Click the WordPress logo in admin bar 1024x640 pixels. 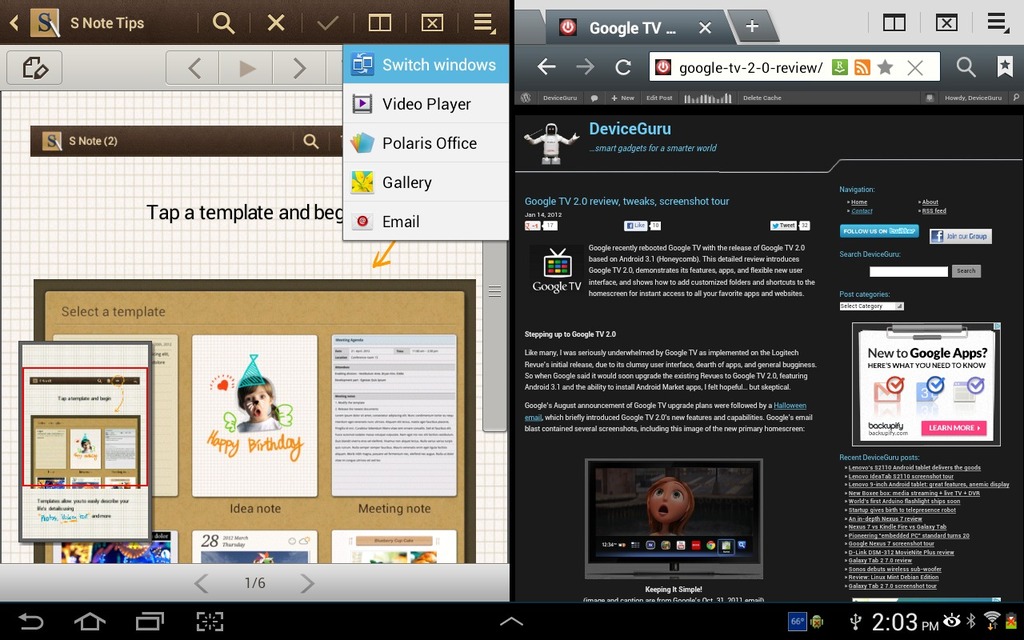(x=526, y=98)
